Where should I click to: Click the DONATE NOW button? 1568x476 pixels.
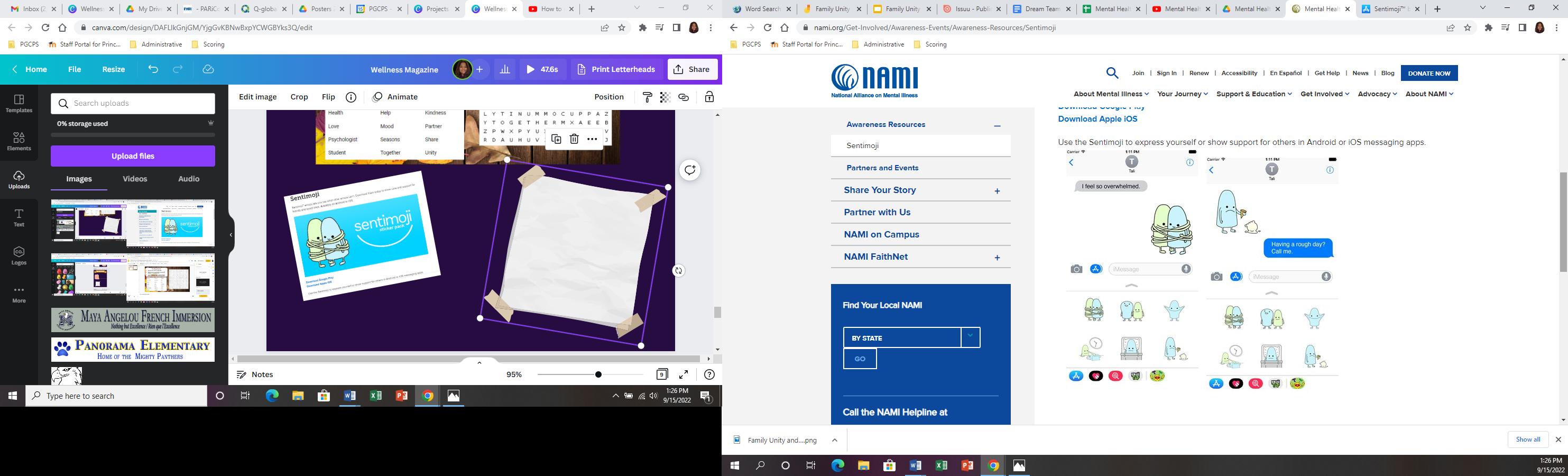click(1428, 74)
